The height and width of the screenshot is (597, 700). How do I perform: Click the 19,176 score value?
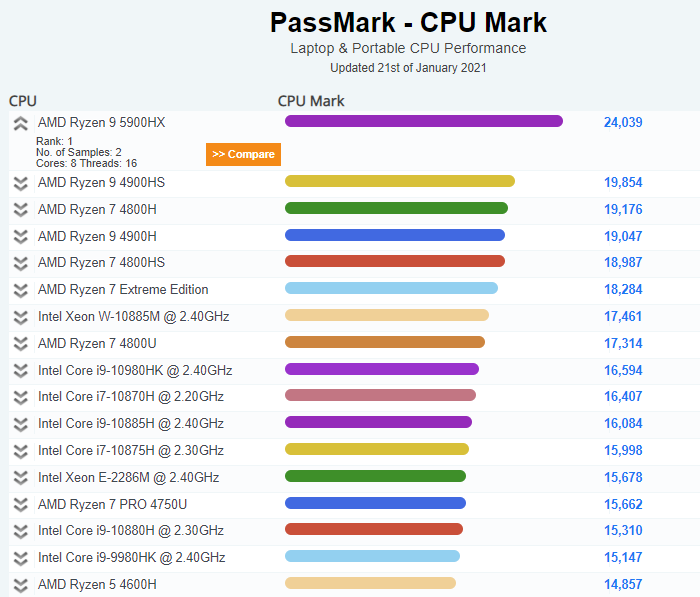coord(623,209)
